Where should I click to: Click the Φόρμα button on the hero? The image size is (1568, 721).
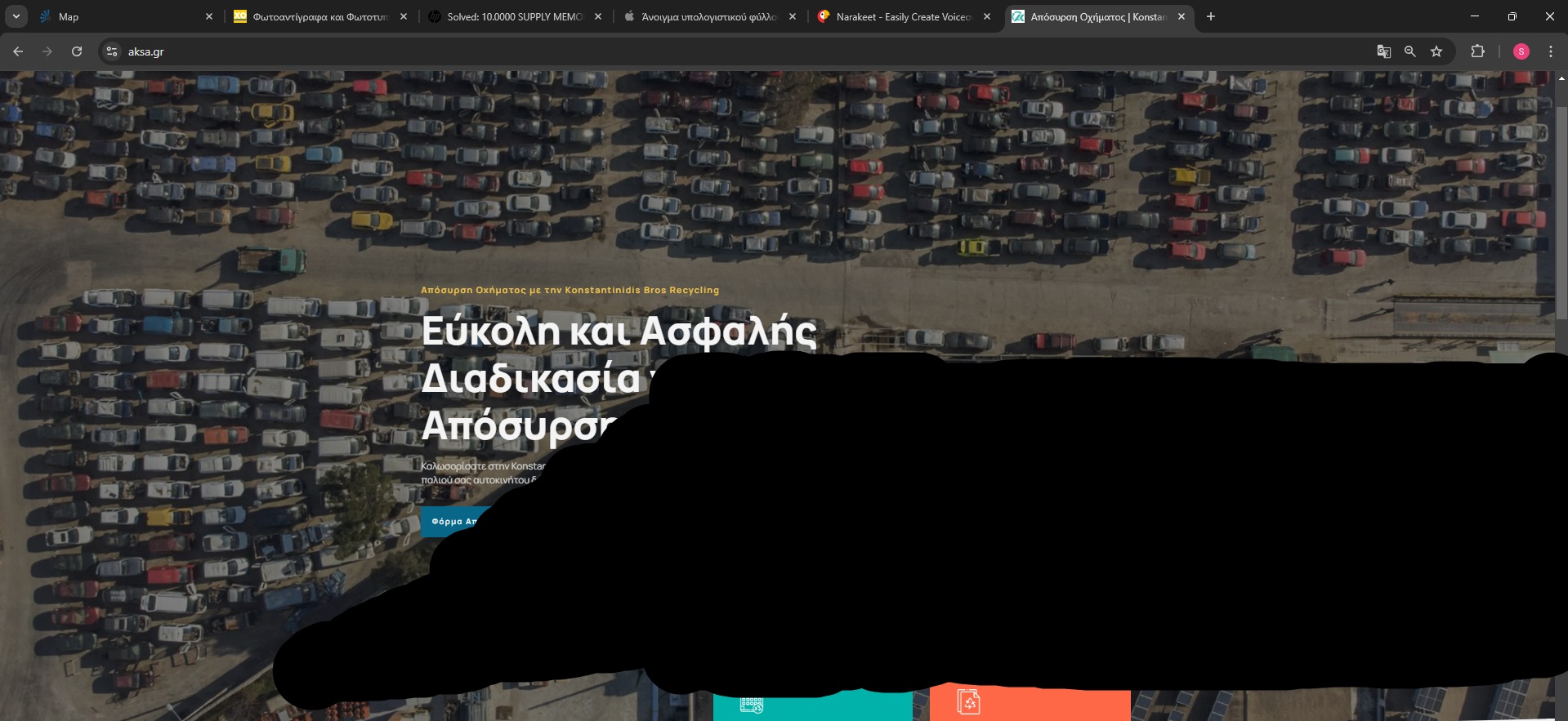click(x=455, y=522)
